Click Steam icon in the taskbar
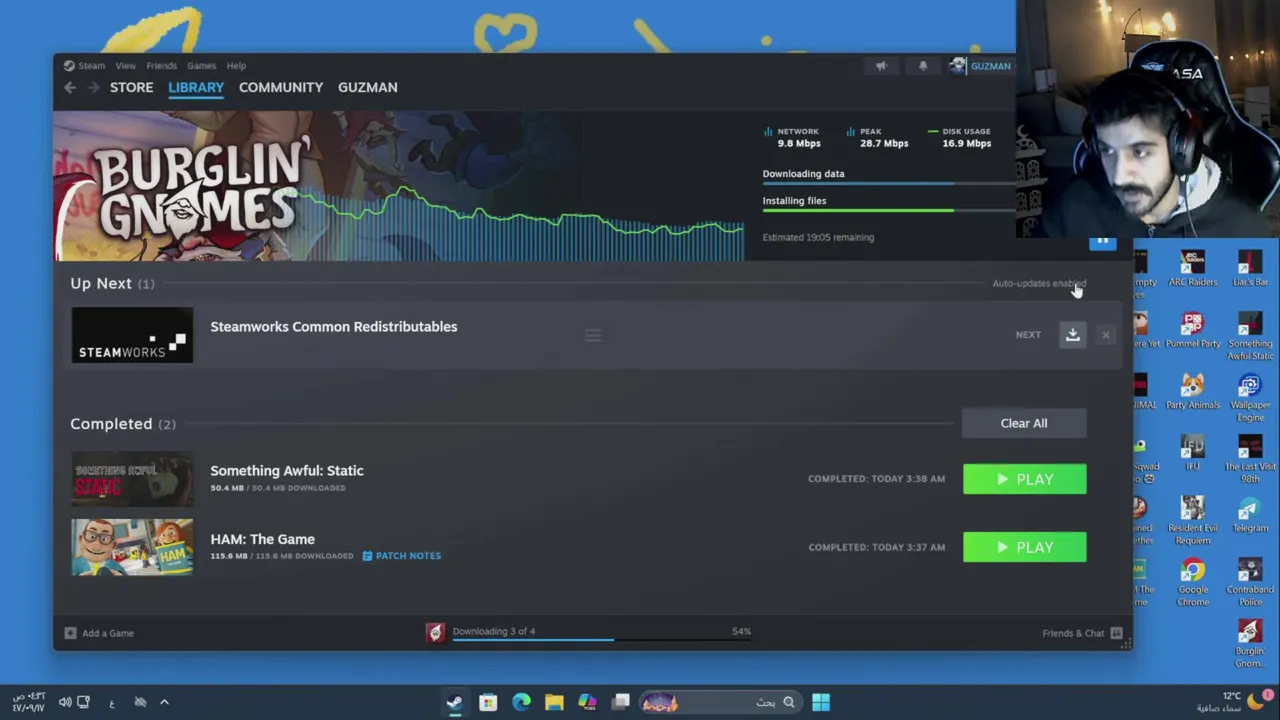The height and width of the screenshot is (720, 1280). (455, 702)
